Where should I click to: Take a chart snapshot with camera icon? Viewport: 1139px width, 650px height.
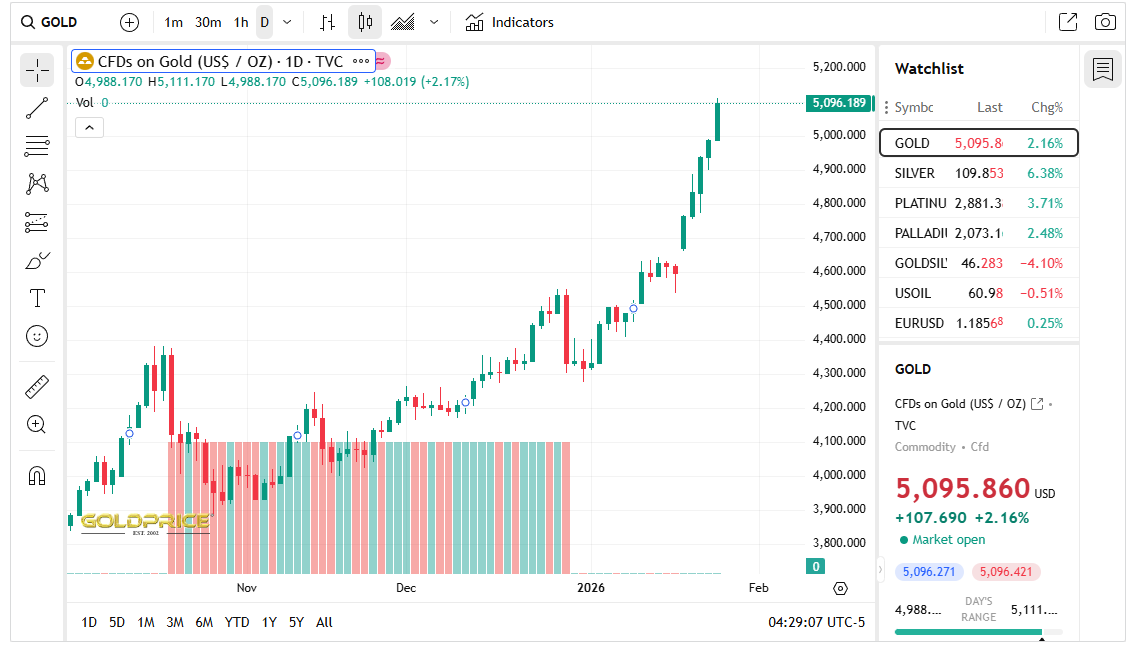(x=1105, y=22)
